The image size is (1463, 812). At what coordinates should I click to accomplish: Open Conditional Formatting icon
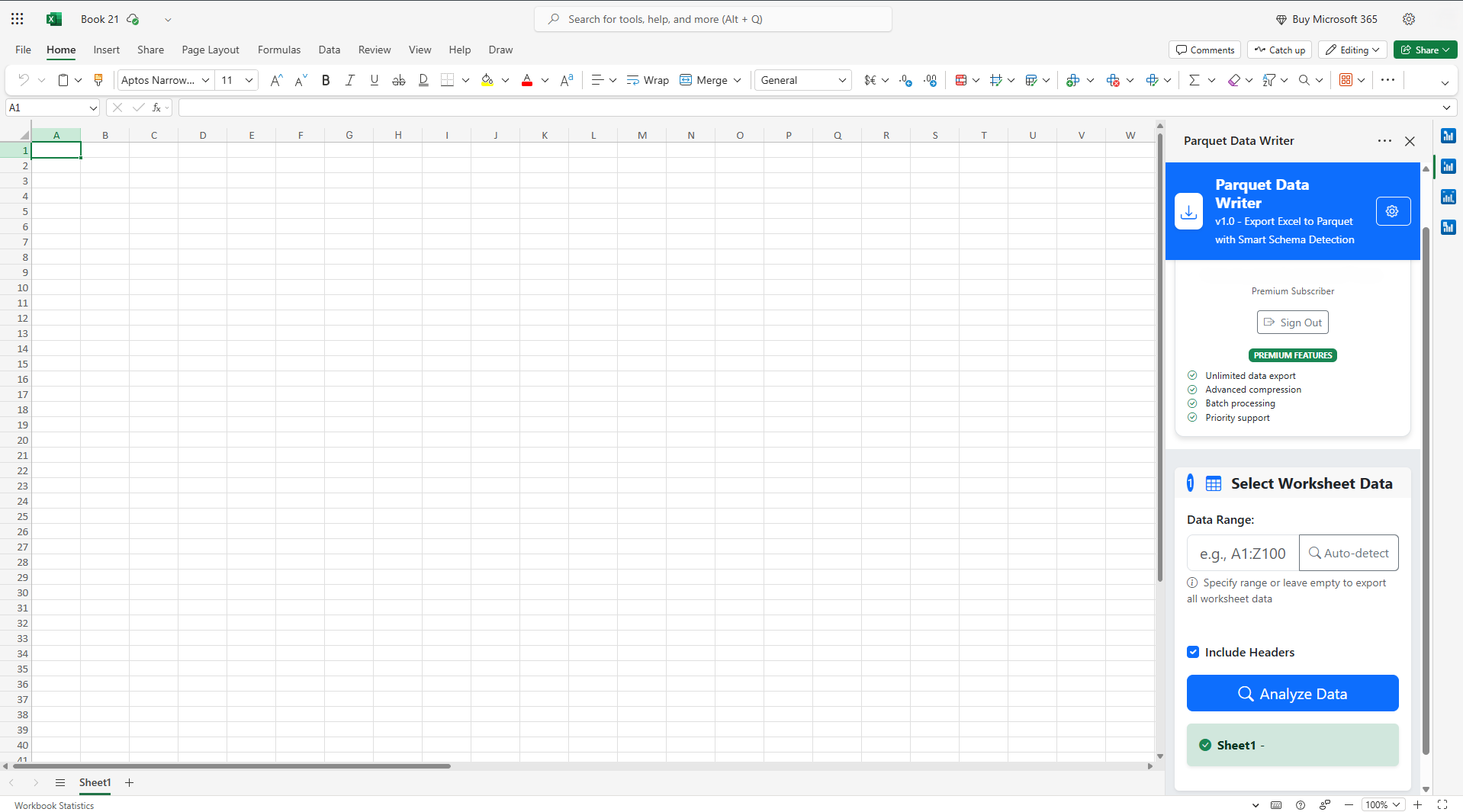click(x=961, y=80)
